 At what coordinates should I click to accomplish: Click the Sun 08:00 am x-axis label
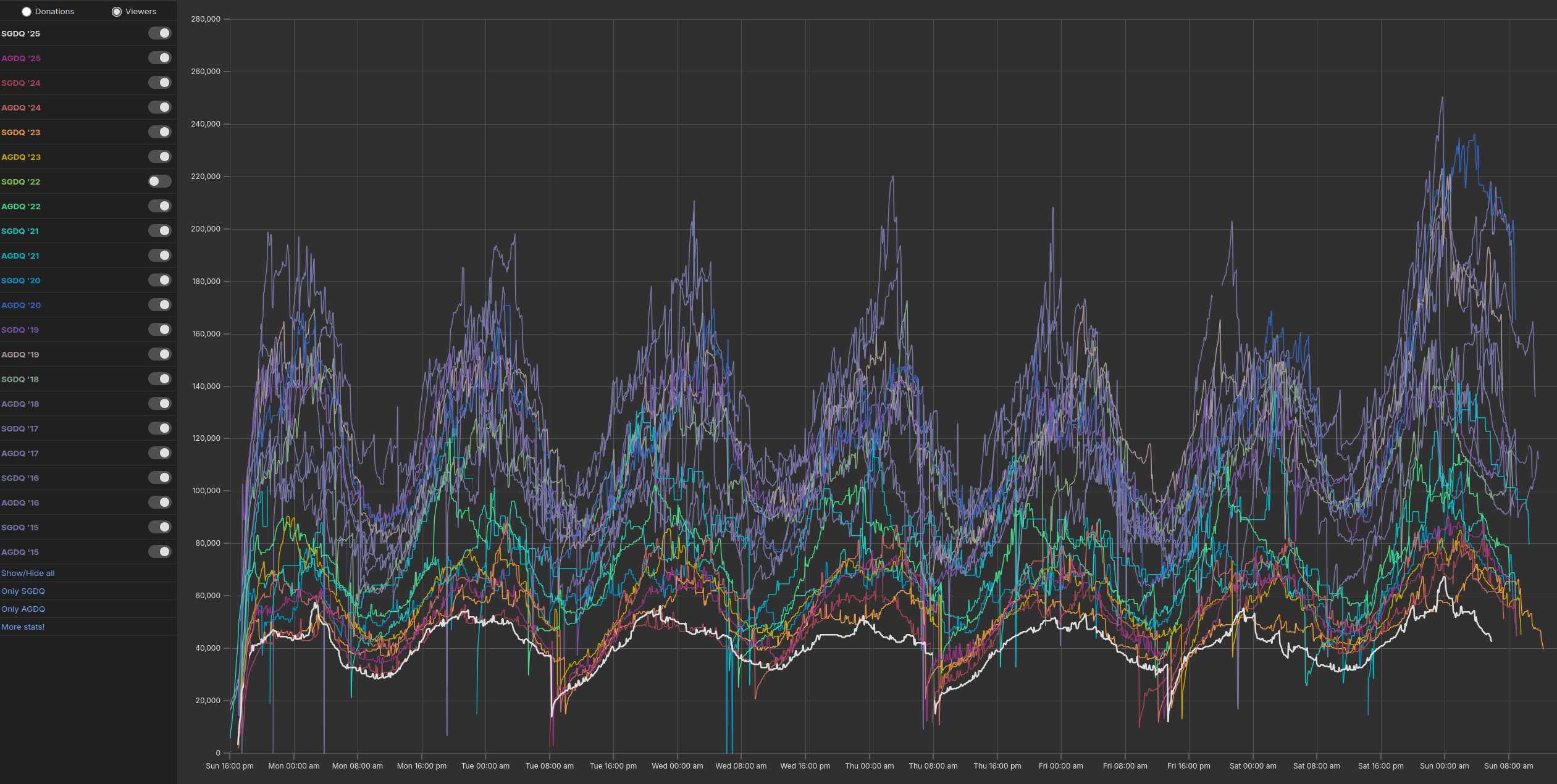tap(1509, 766)
